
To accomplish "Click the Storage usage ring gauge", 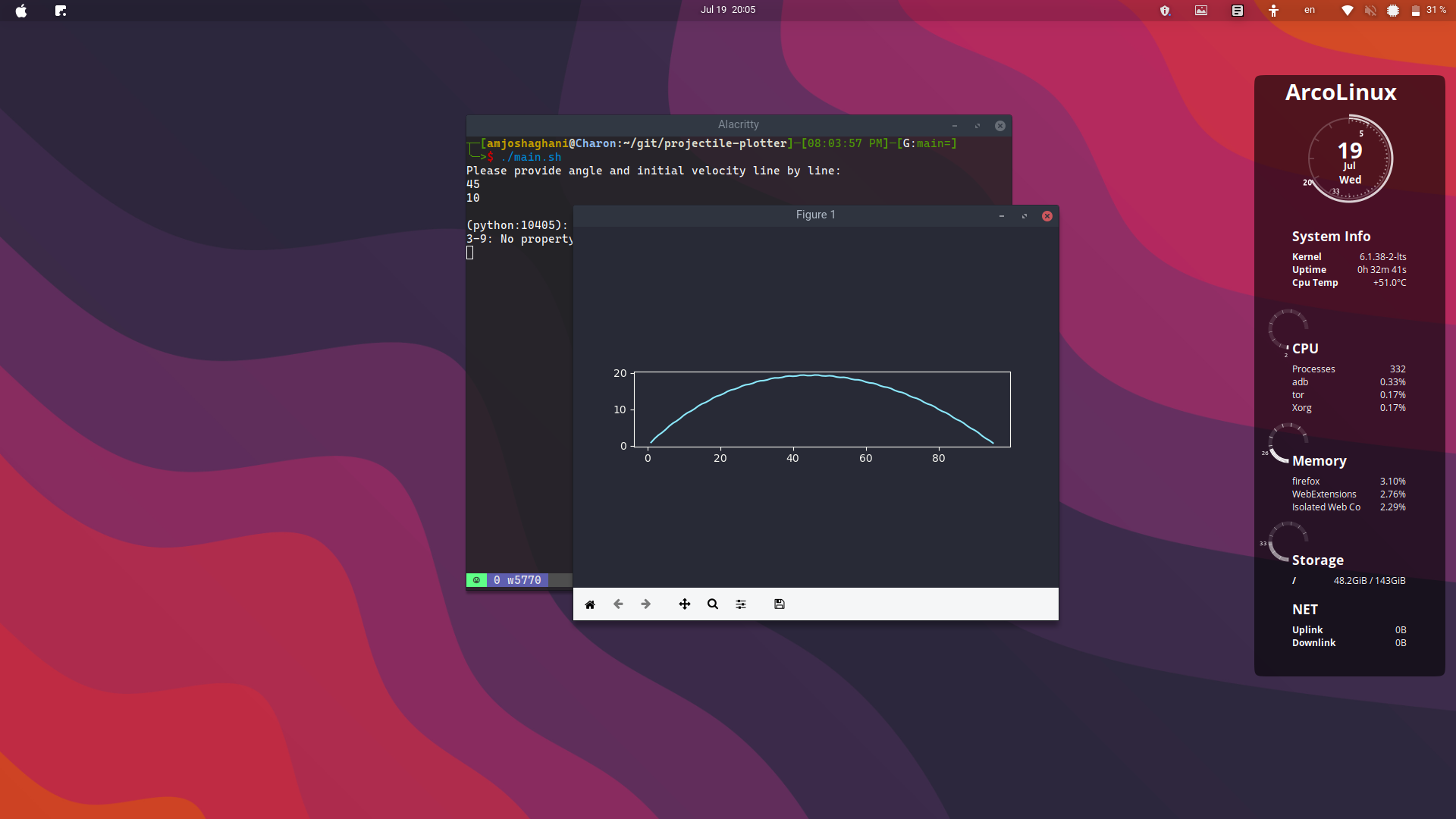I will click(1288, 541).
